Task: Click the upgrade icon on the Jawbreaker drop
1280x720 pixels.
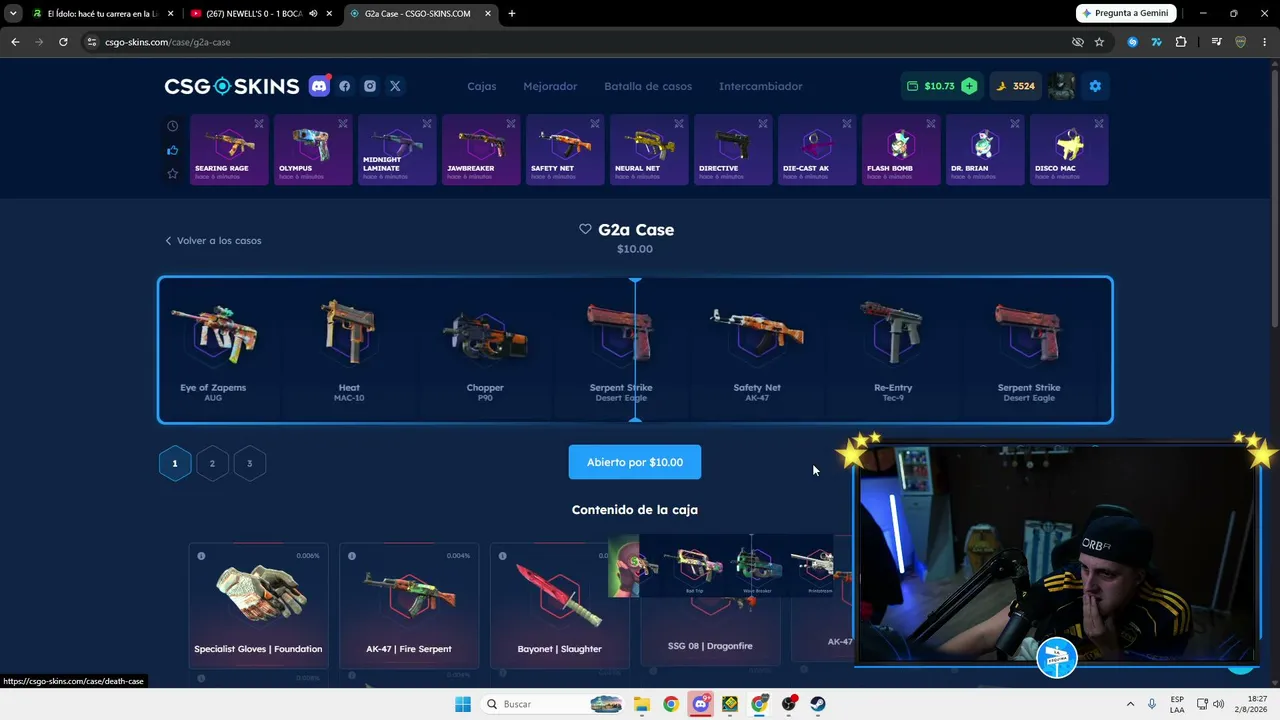Action: tap(511, 124)
